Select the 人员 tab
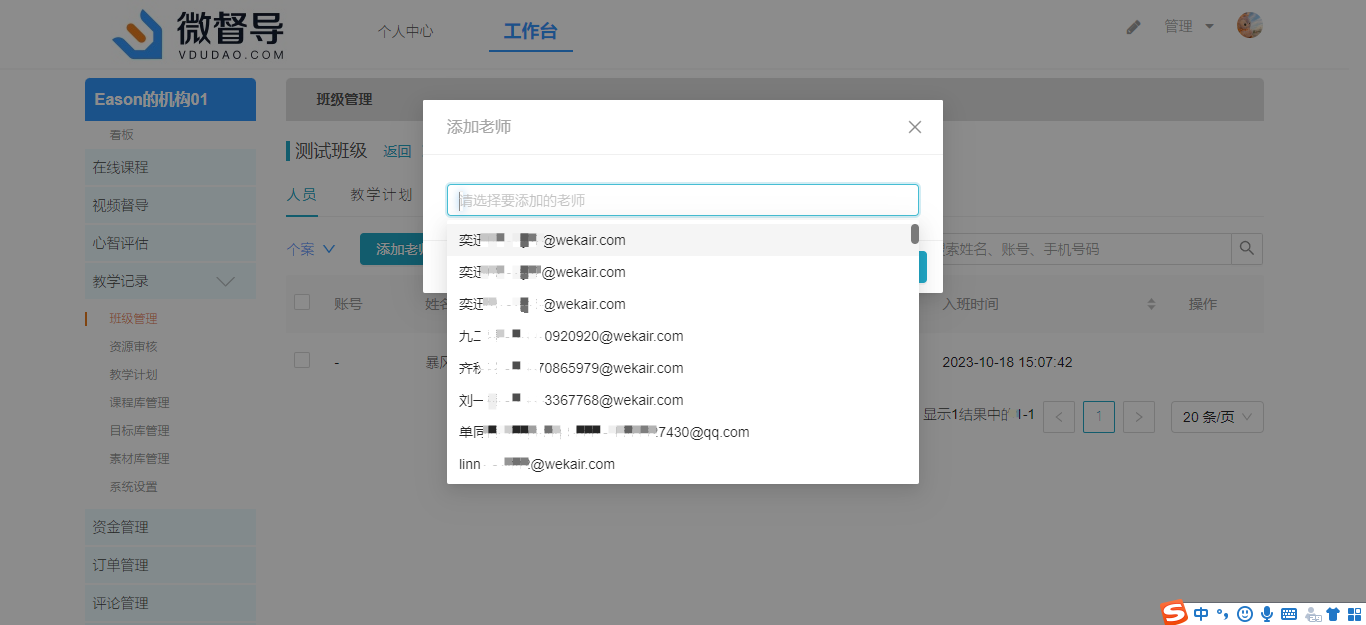Image resolution: width=1366 pixels, height=625 pixels. click(302, 195)
